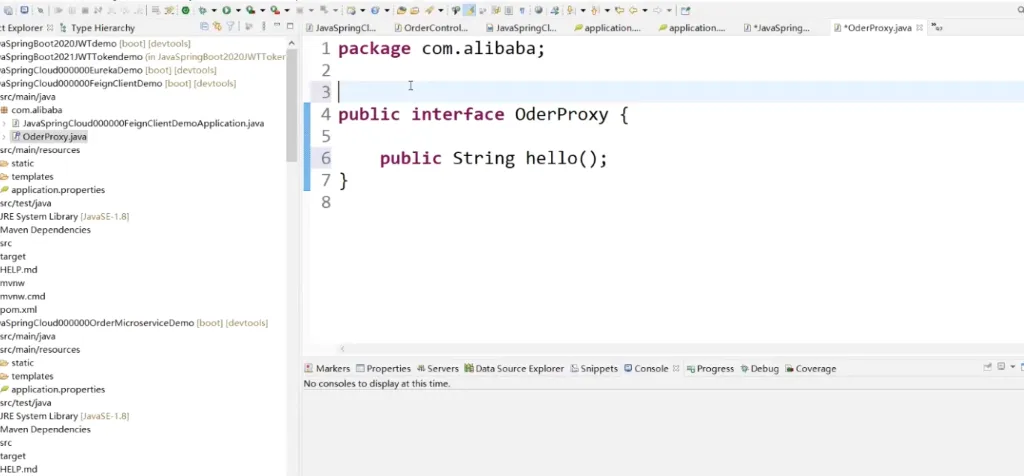Click the Previous Annotation icon
Viewport: 1024px width, 476px height.
point(594,10)
